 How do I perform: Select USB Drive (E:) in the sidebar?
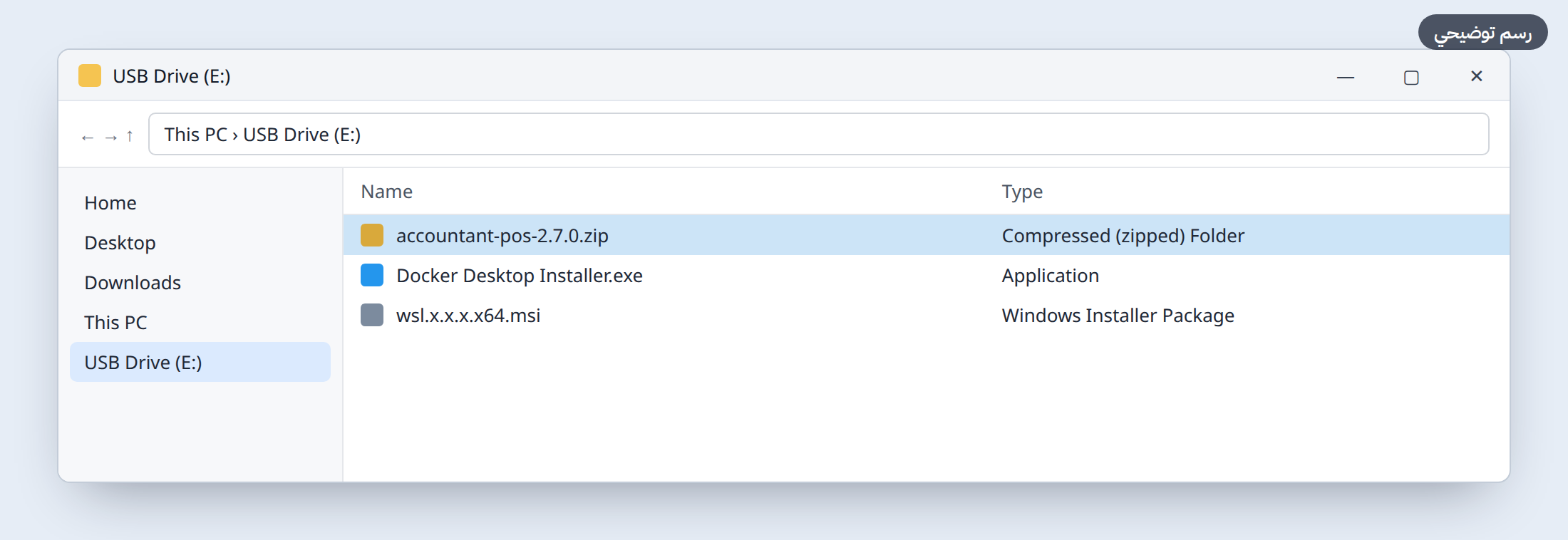[x=200, y=362]
